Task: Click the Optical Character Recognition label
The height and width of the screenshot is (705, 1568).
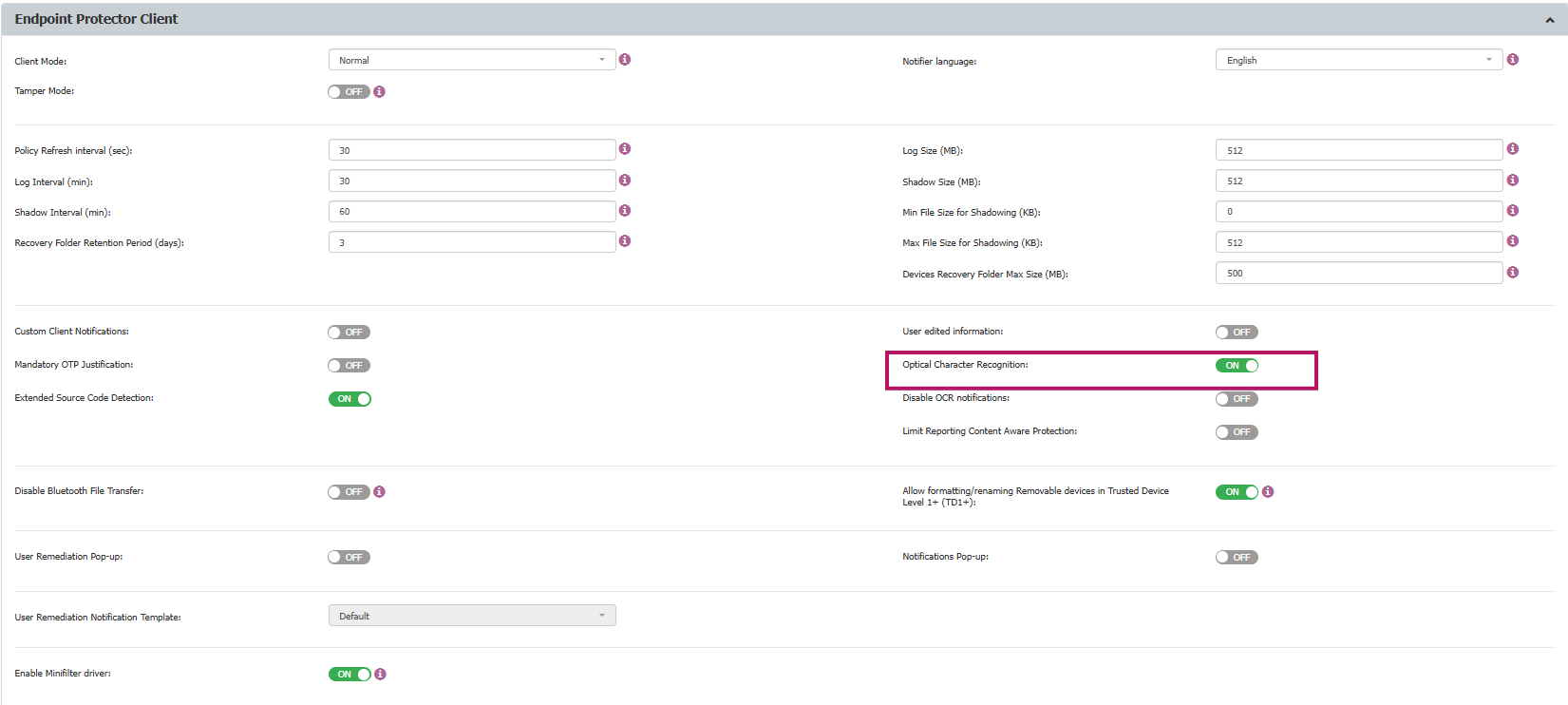Action: [x=965, y=365]
